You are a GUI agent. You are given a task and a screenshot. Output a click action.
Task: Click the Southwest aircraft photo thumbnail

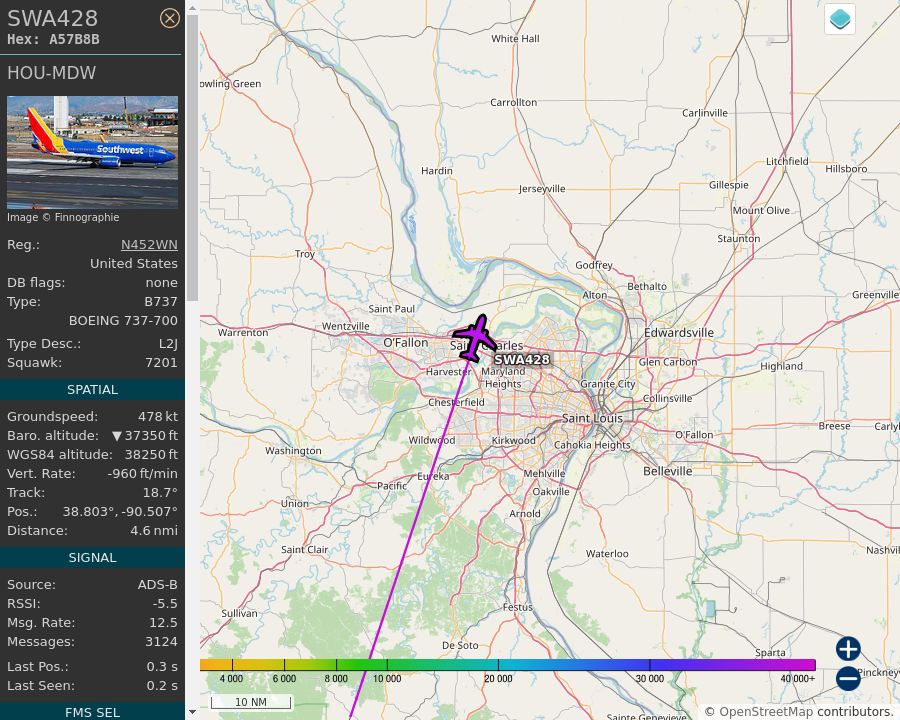(x=92, y=152)
